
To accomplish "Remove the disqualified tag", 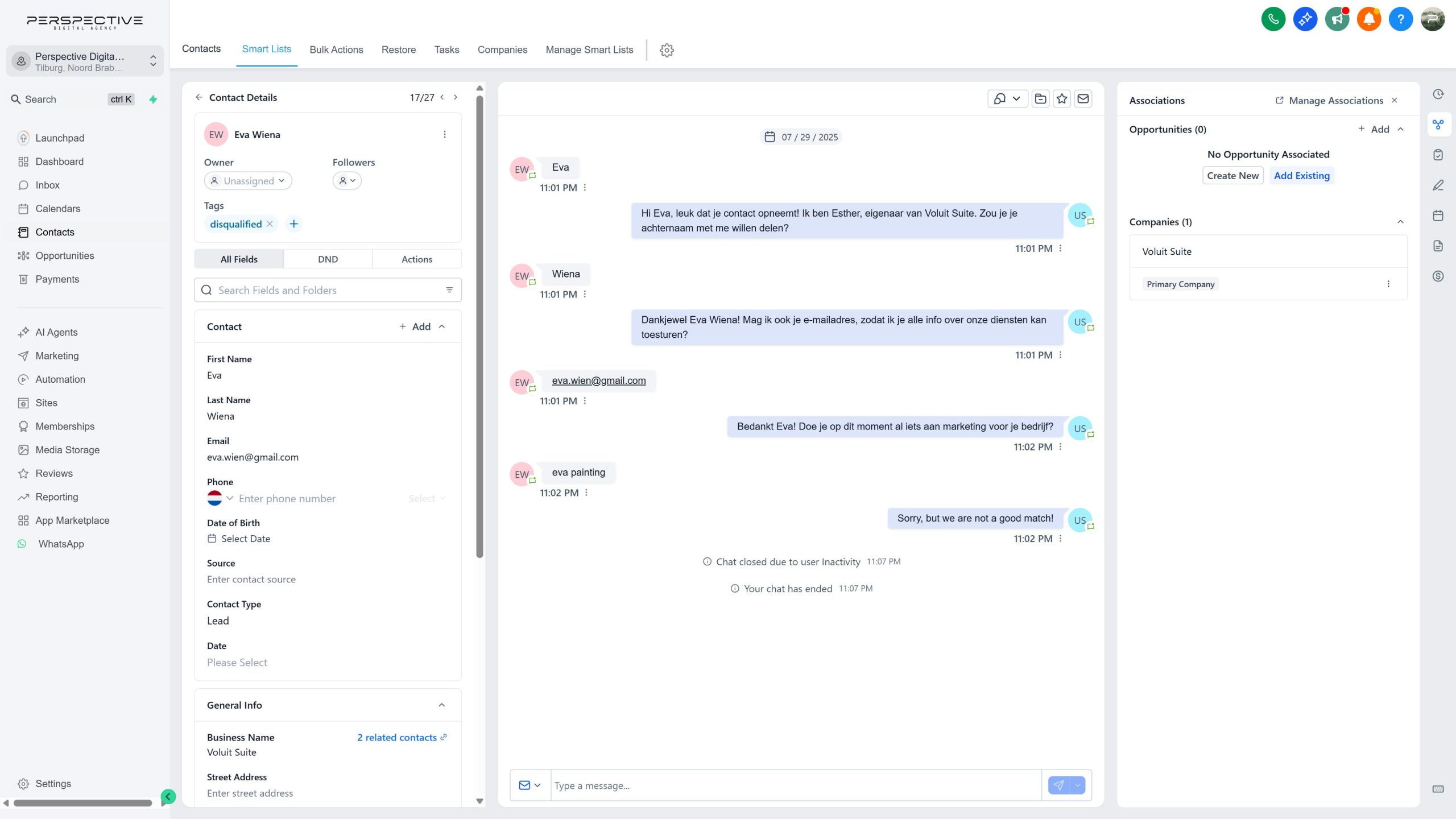I will point(270,224).
